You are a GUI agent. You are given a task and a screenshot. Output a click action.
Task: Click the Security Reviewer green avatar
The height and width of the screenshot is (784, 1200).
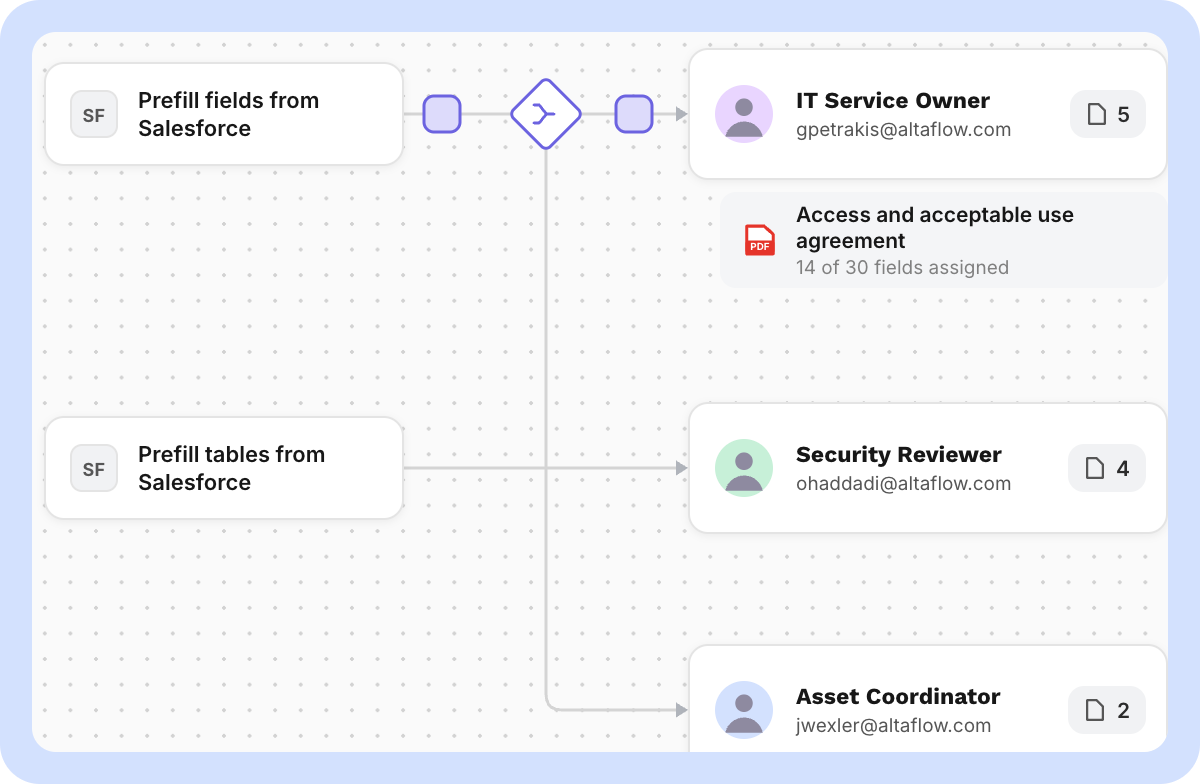pyautogui.click(x=744, y=468)
